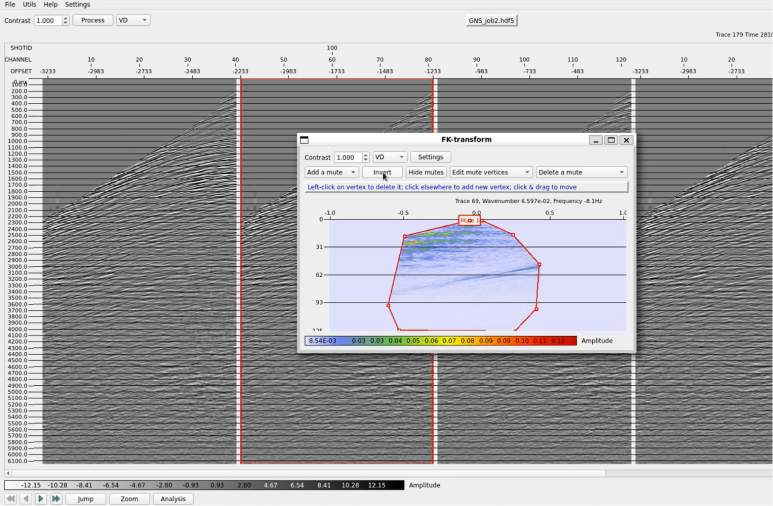Expand the Edit mute vertices dropdown

[x=490, y=172]
